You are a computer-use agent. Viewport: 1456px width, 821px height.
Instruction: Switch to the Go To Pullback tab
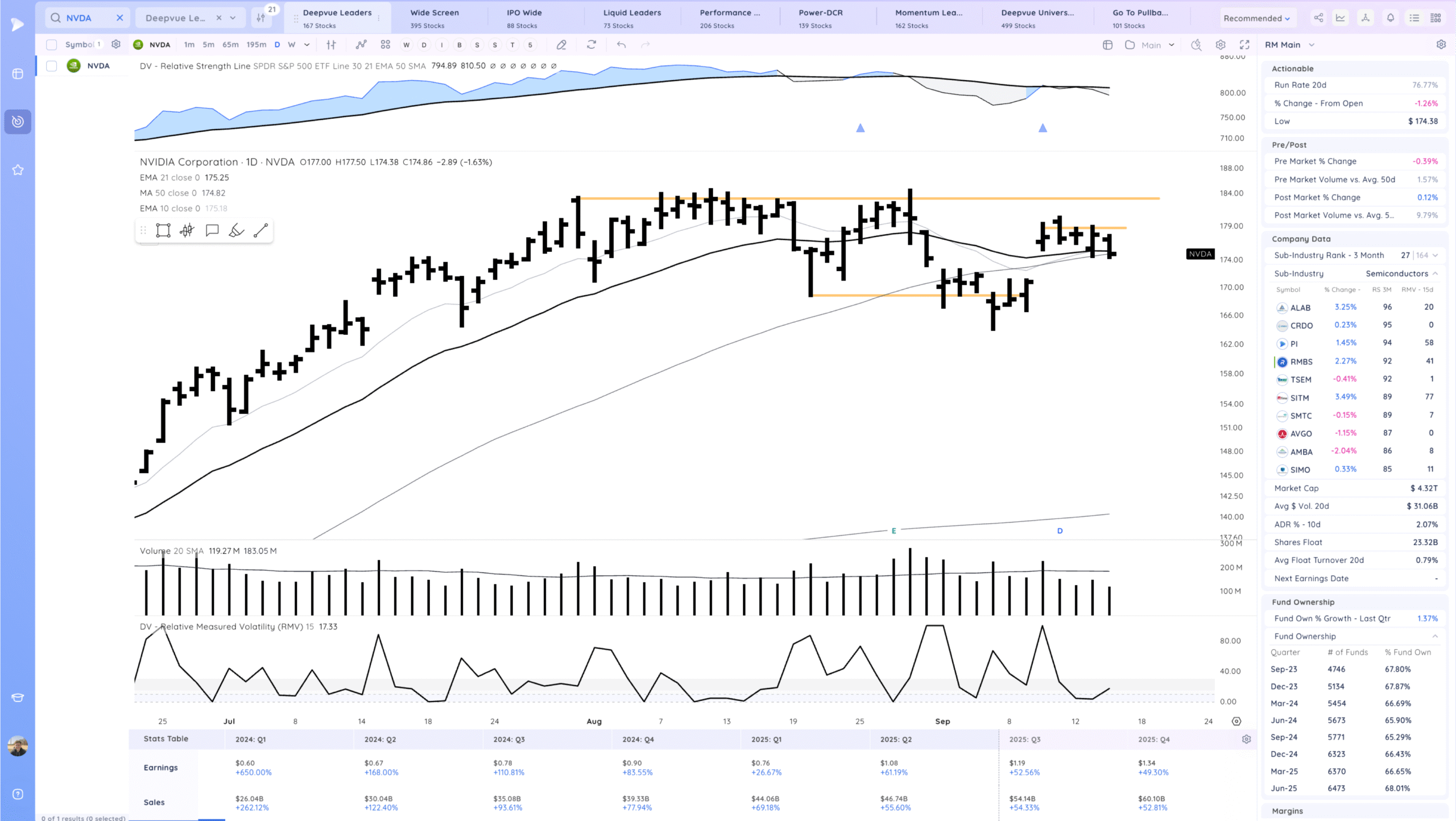(1140, 18)
